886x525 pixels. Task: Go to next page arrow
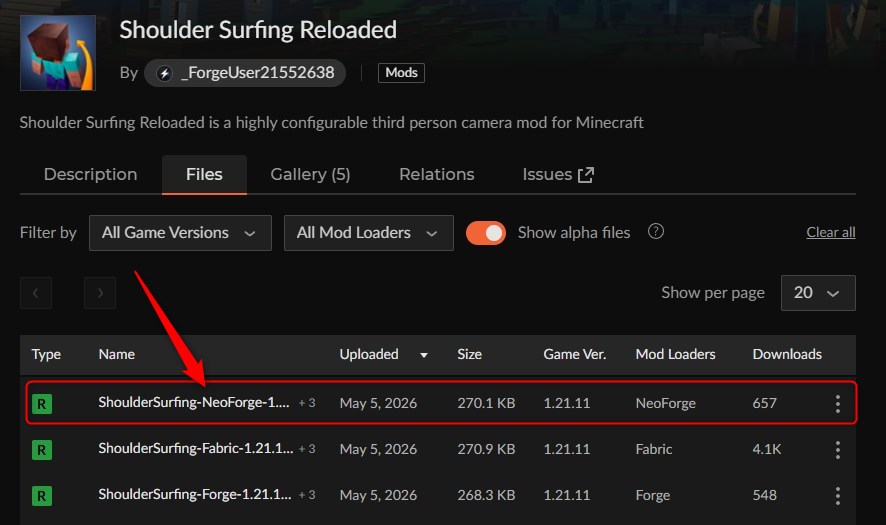(100, 293)
